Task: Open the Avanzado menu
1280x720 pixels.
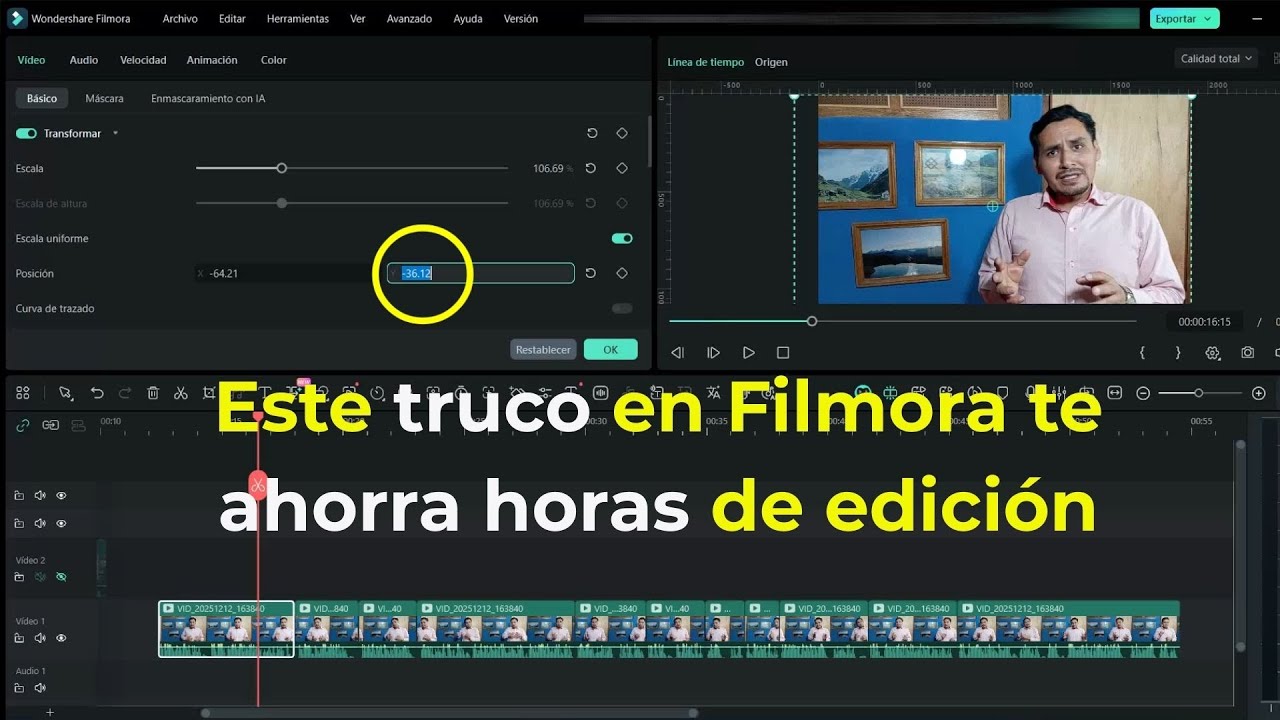Action: click(x=409, y=19)
